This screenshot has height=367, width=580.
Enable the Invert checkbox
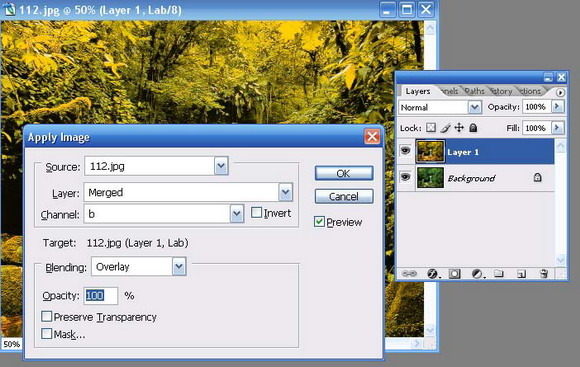point(256,213)
